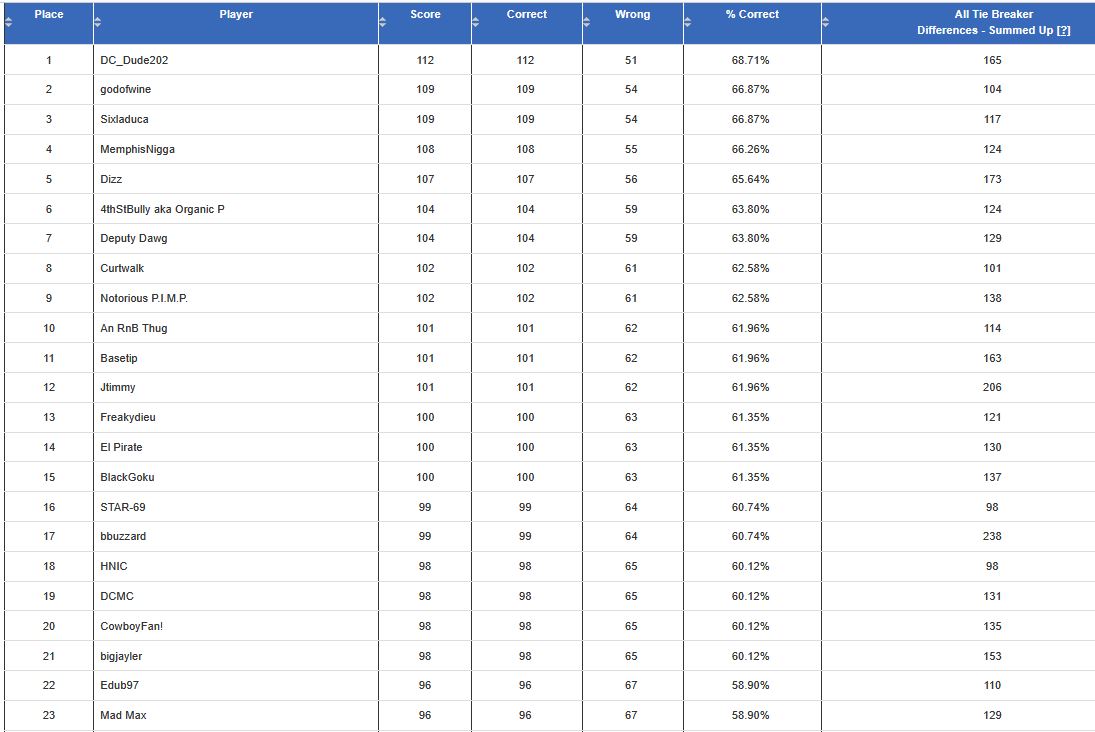Click the sort arrows beside Place header

[x=8, y=22]
